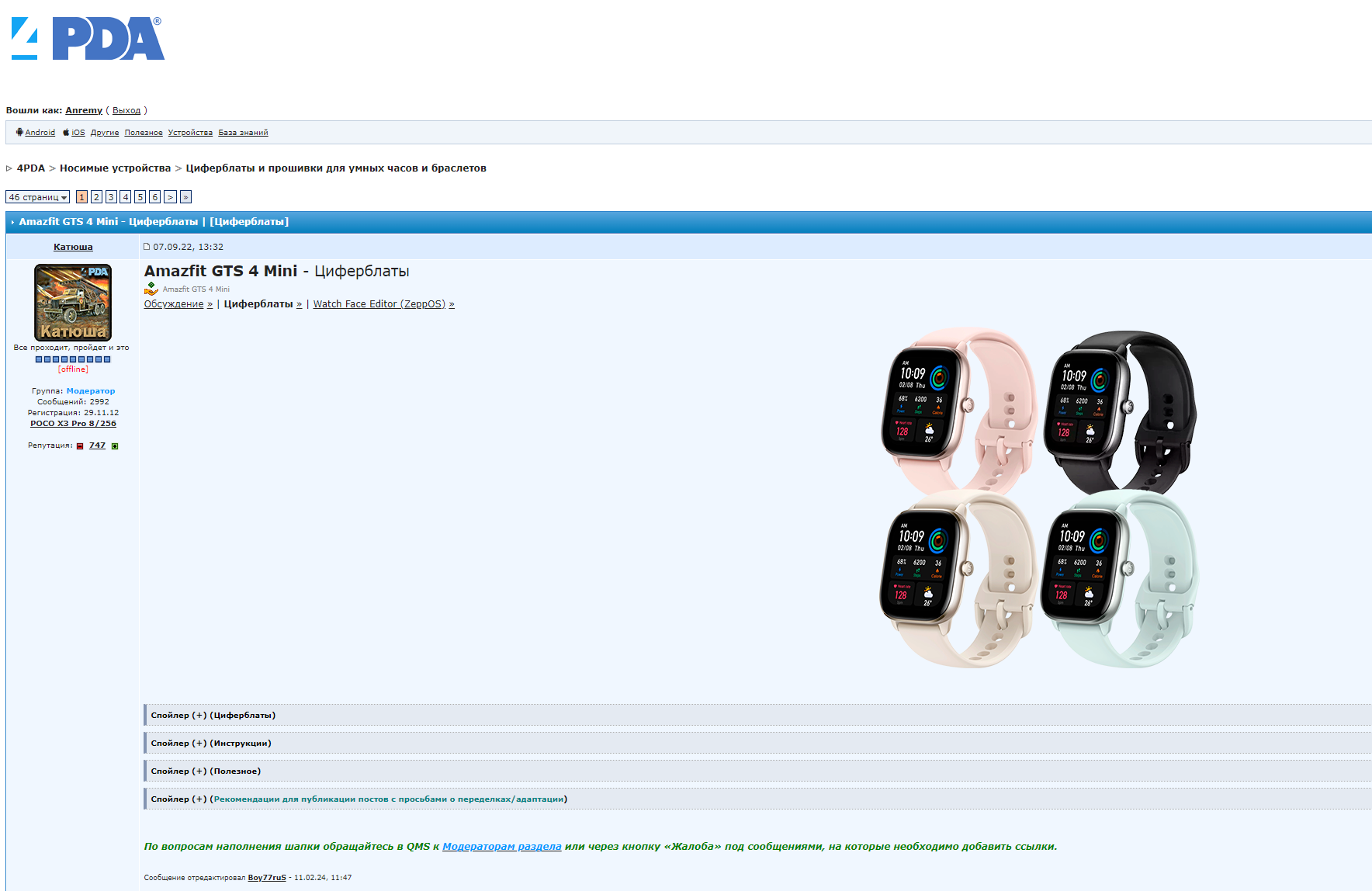
Task: Open Катюша username link
Action: point(73,247)
